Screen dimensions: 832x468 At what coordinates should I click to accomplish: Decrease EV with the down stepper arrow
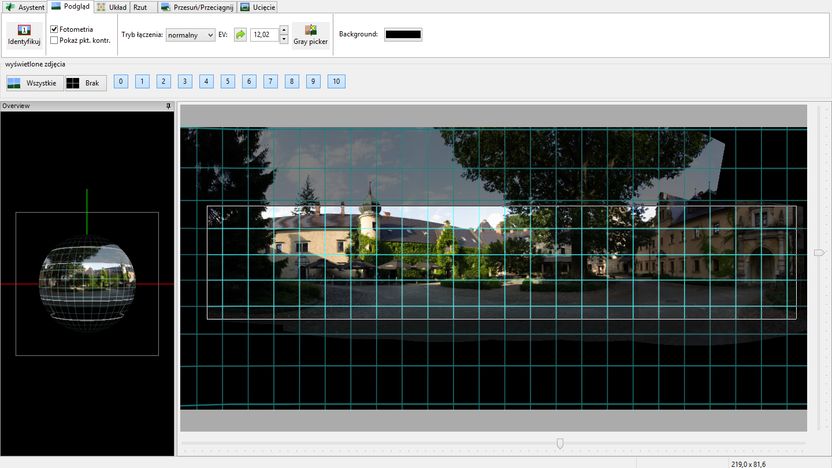[284, 39]
